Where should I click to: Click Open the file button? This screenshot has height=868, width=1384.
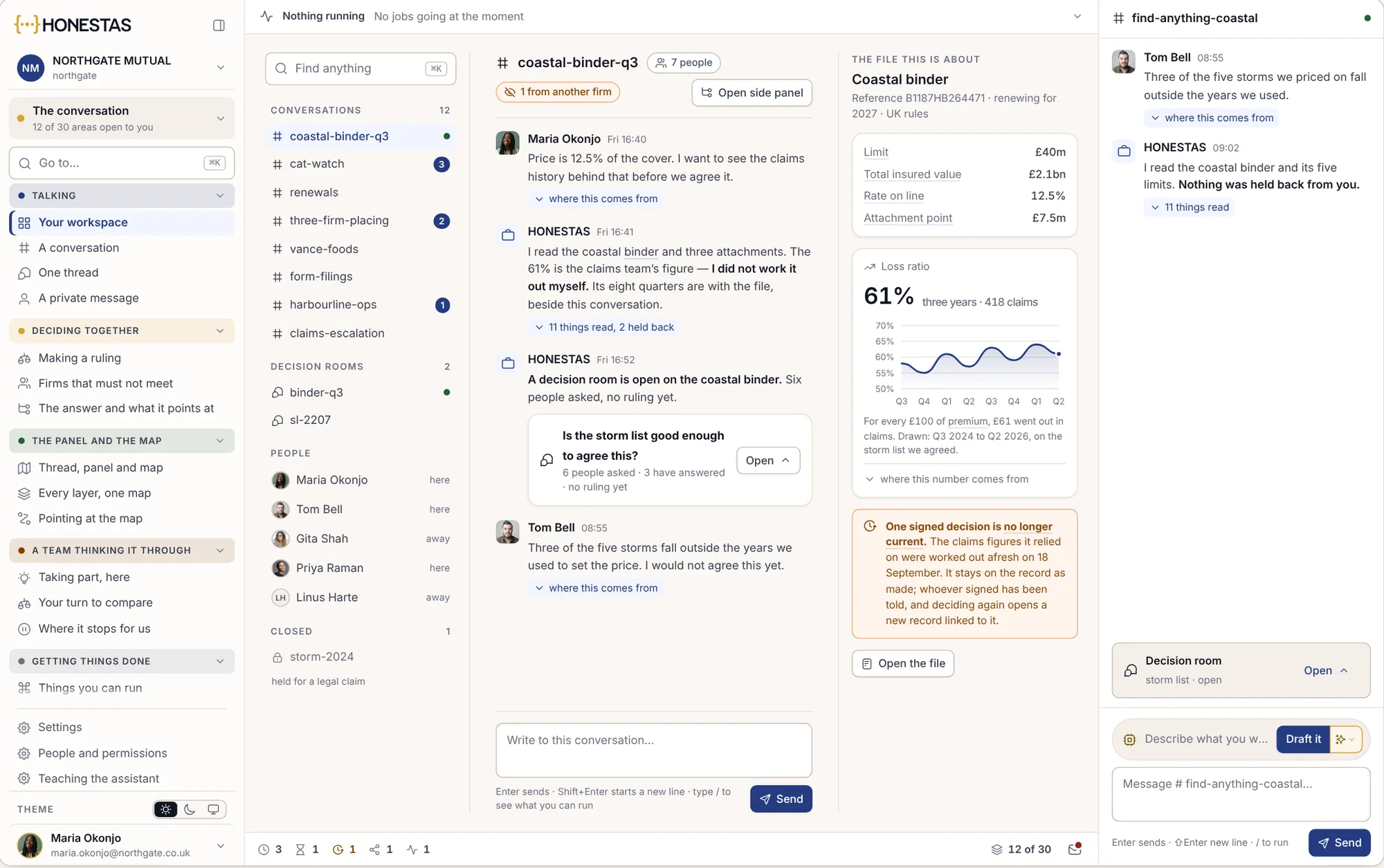coord(903,664)
